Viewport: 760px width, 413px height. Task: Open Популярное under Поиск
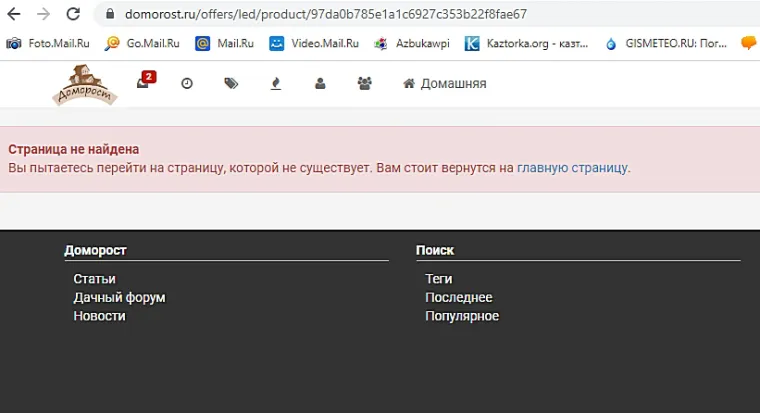[x=461, y=316]
